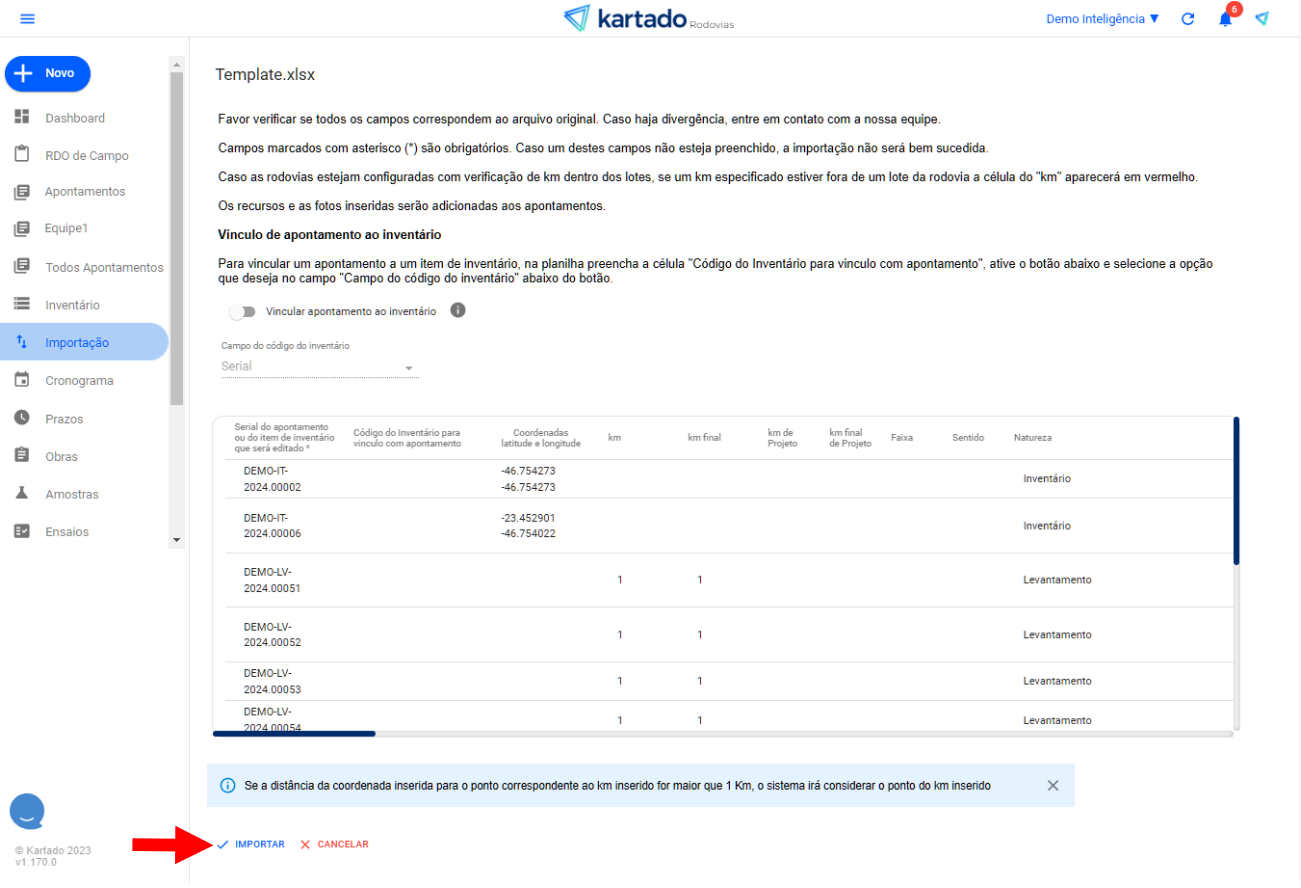Open the chat support bubble
Screen dimensions: 1301x888
27,811
